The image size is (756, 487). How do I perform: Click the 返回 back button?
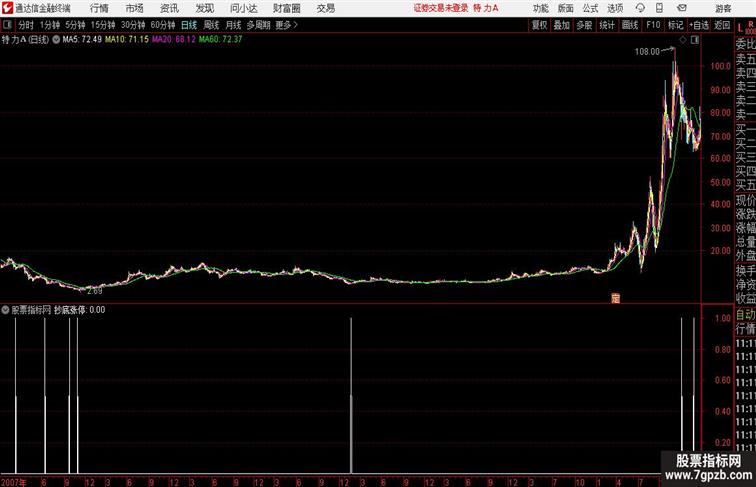722,25
